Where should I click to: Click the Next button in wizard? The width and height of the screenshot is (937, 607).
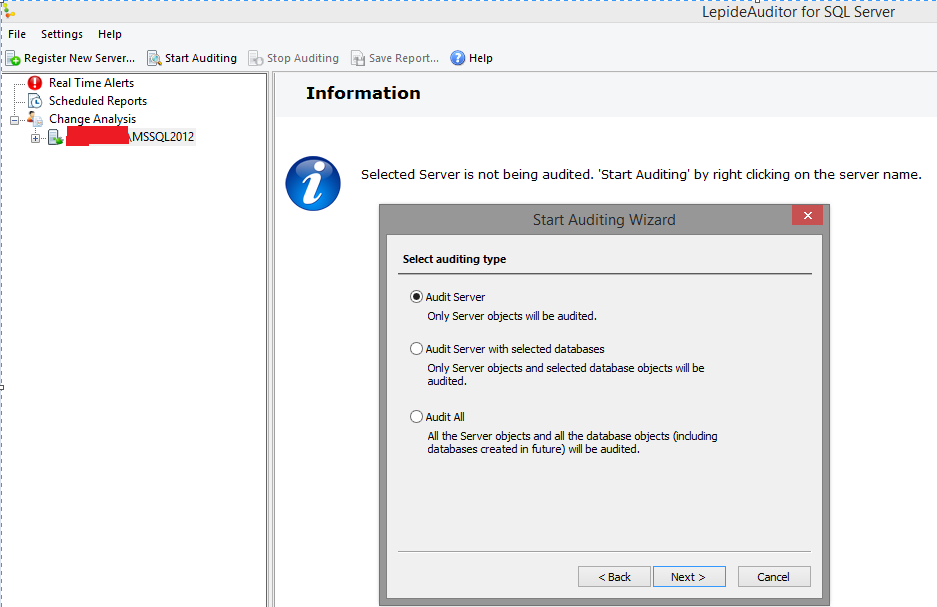coord(688,577)
